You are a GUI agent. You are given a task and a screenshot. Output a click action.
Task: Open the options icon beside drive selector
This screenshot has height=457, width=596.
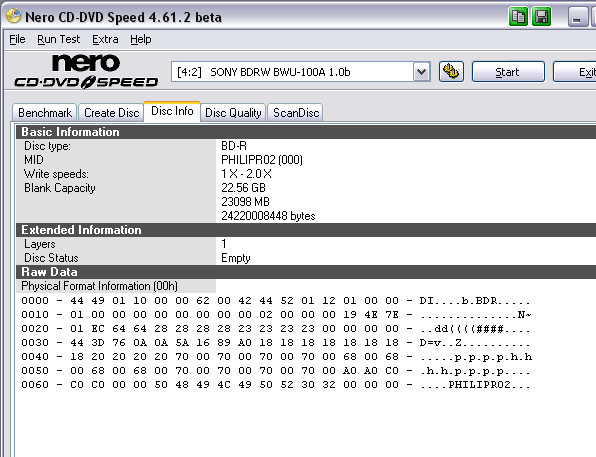pyautogui.click(x=451, y=71)
